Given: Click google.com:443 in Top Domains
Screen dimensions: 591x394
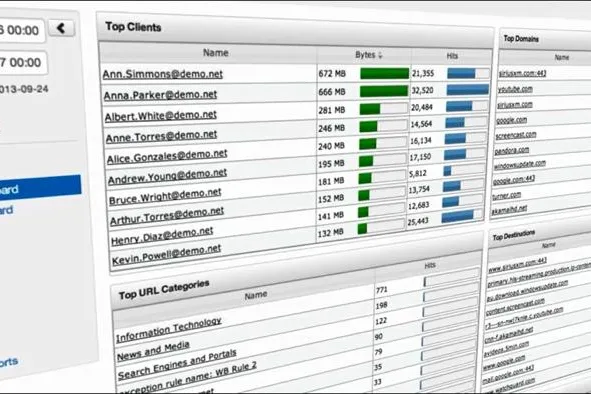Looking at the screenshot, I should click(x=514, y=180).
